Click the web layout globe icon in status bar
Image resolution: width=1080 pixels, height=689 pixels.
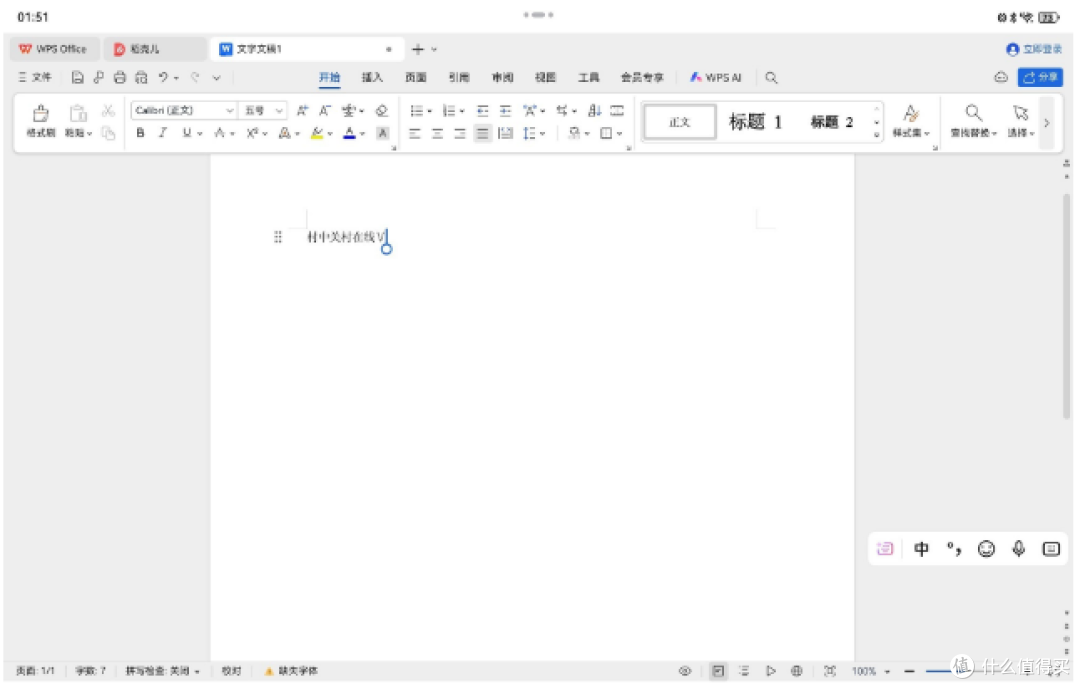[x=797, y=670]
